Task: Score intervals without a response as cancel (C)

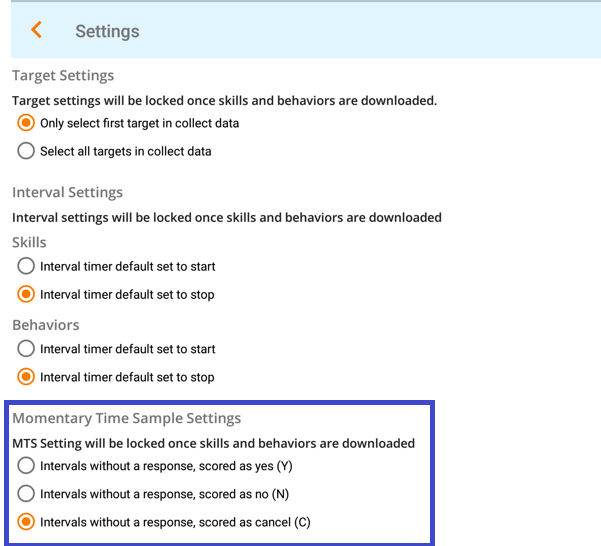Action: point(26,521)
